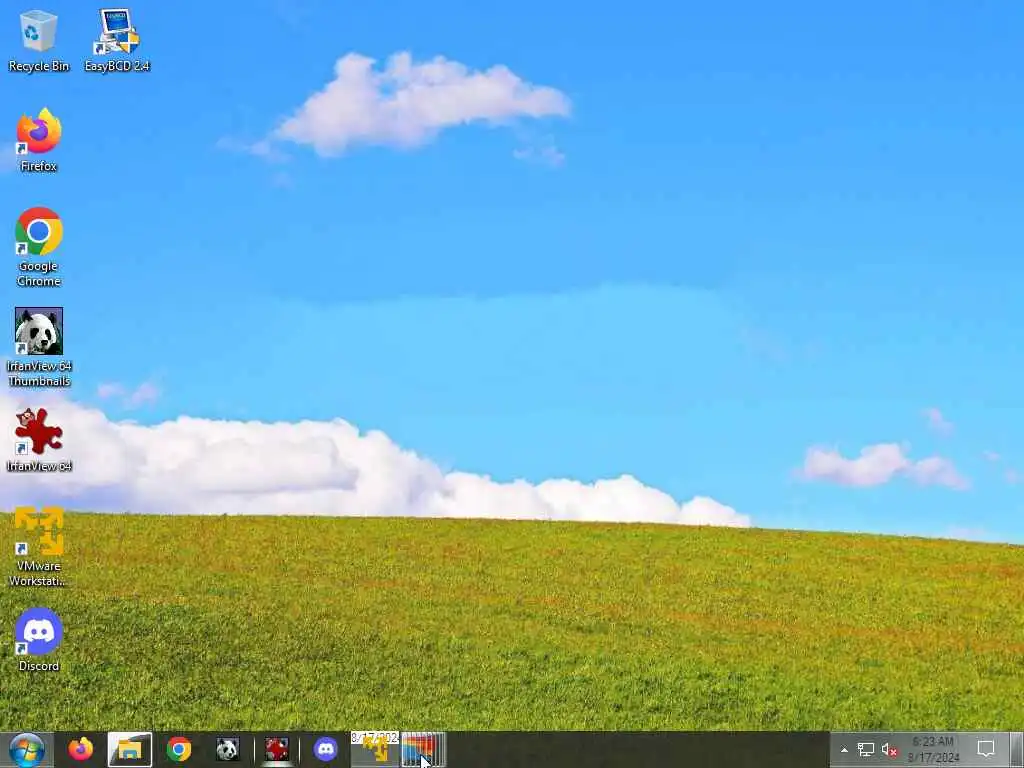
Task: Launch Discord from the taskbar
Action: (325, 750)
